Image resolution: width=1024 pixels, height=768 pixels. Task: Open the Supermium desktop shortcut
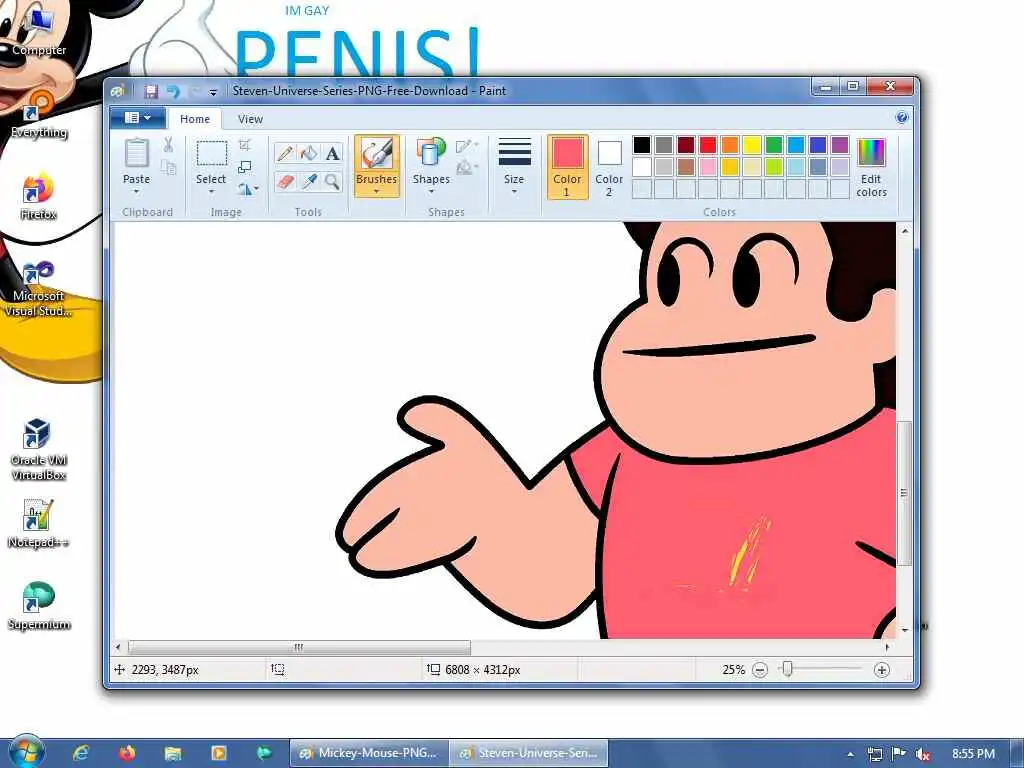pyautogui.click(x=39, y=605)
